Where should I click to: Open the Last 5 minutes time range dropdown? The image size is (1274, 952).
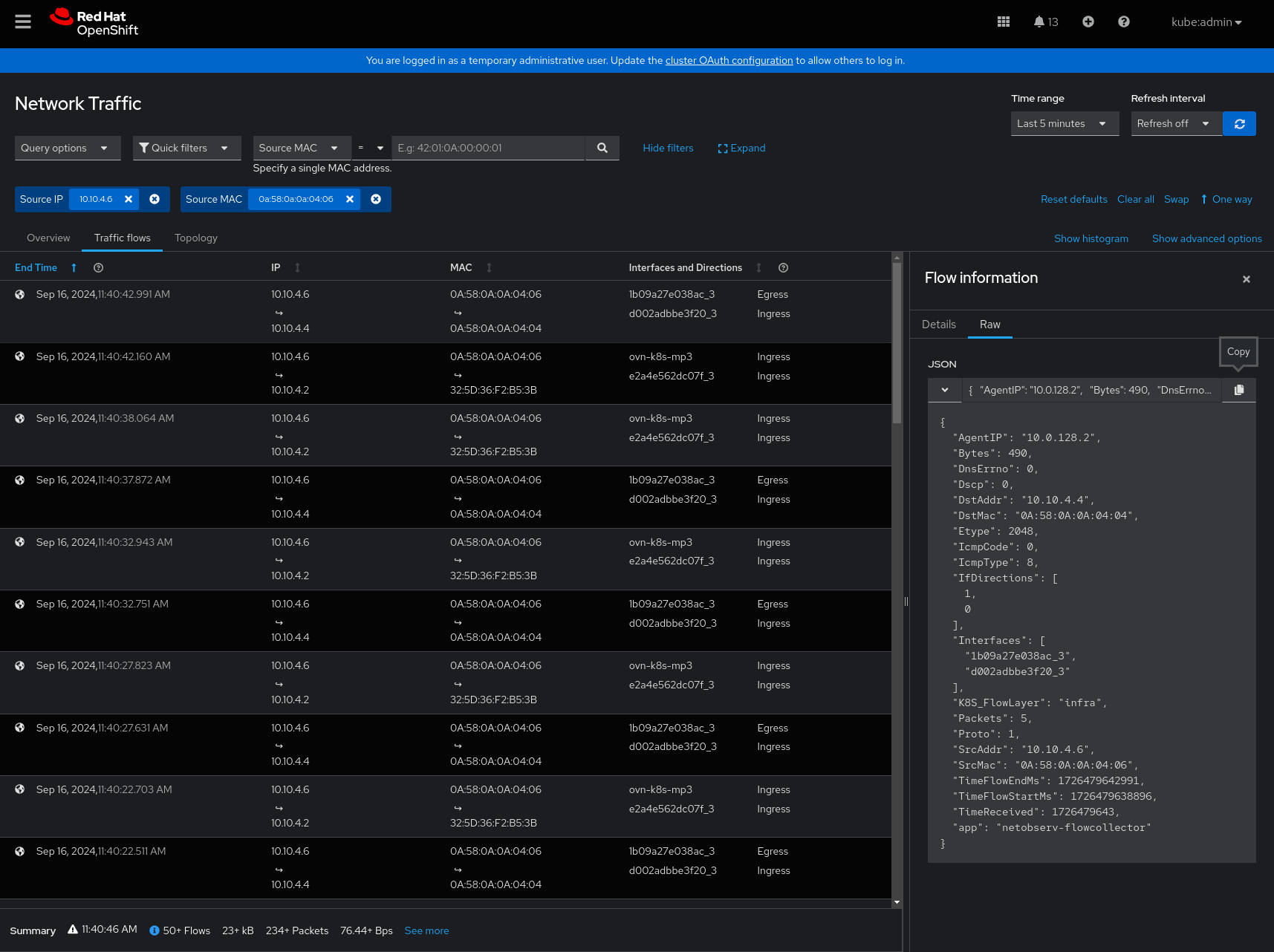(1064, 124)
